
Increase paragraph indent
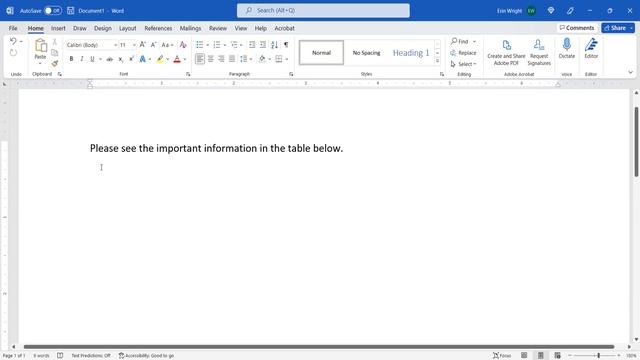[263, 44]
